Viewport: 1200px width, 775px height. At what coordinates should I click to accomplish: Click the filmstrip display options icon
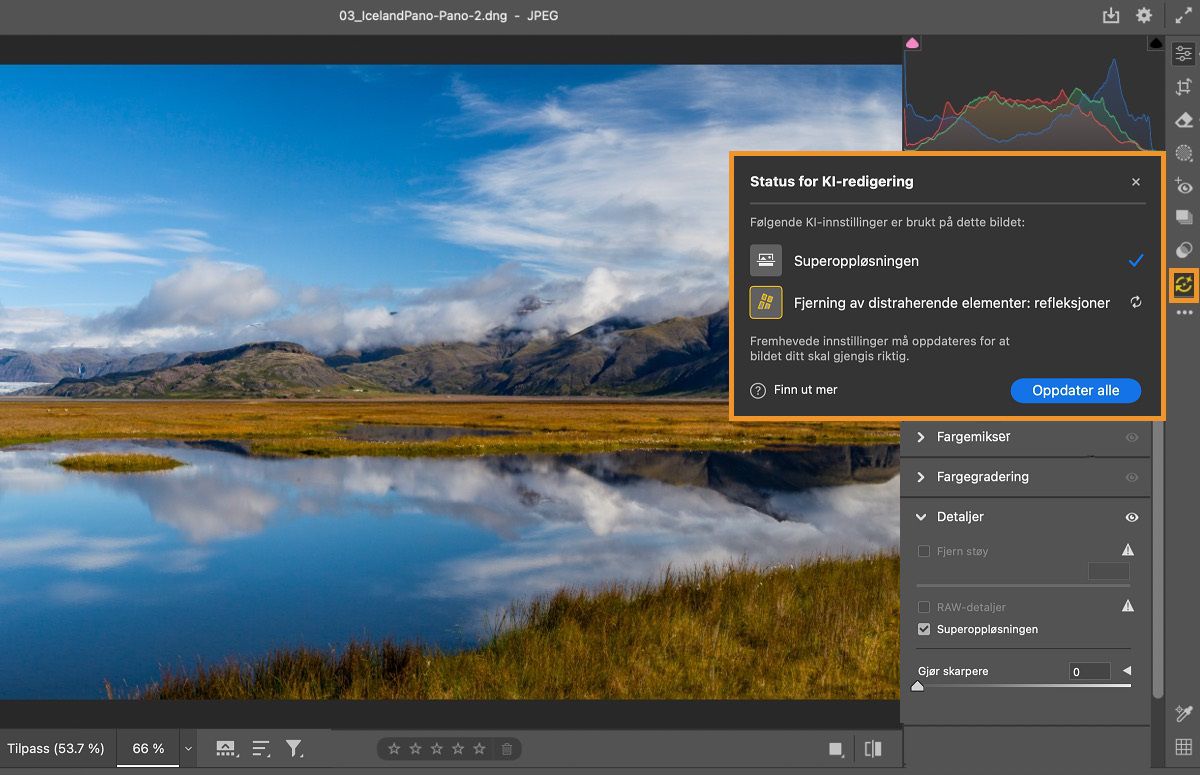(226, 748)
